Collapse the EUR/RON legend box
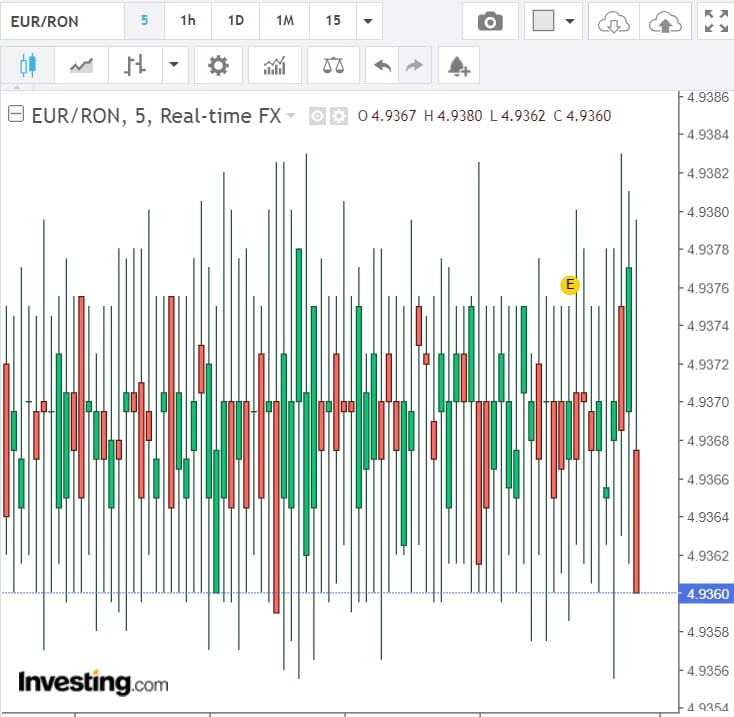 16,115
